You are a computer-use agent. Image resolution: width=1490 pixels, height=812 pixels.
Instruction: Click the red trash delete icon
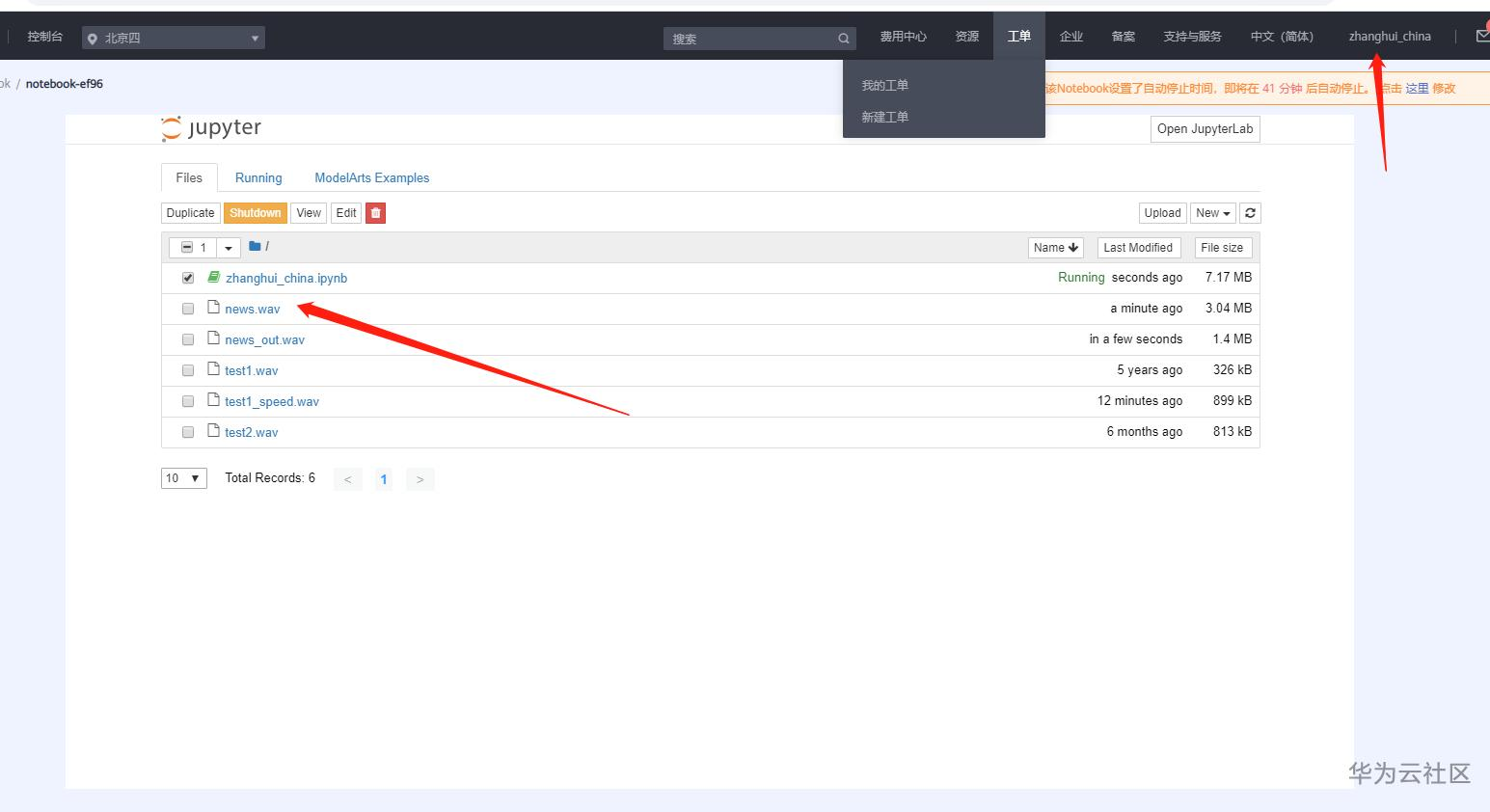tap(376, 213)
